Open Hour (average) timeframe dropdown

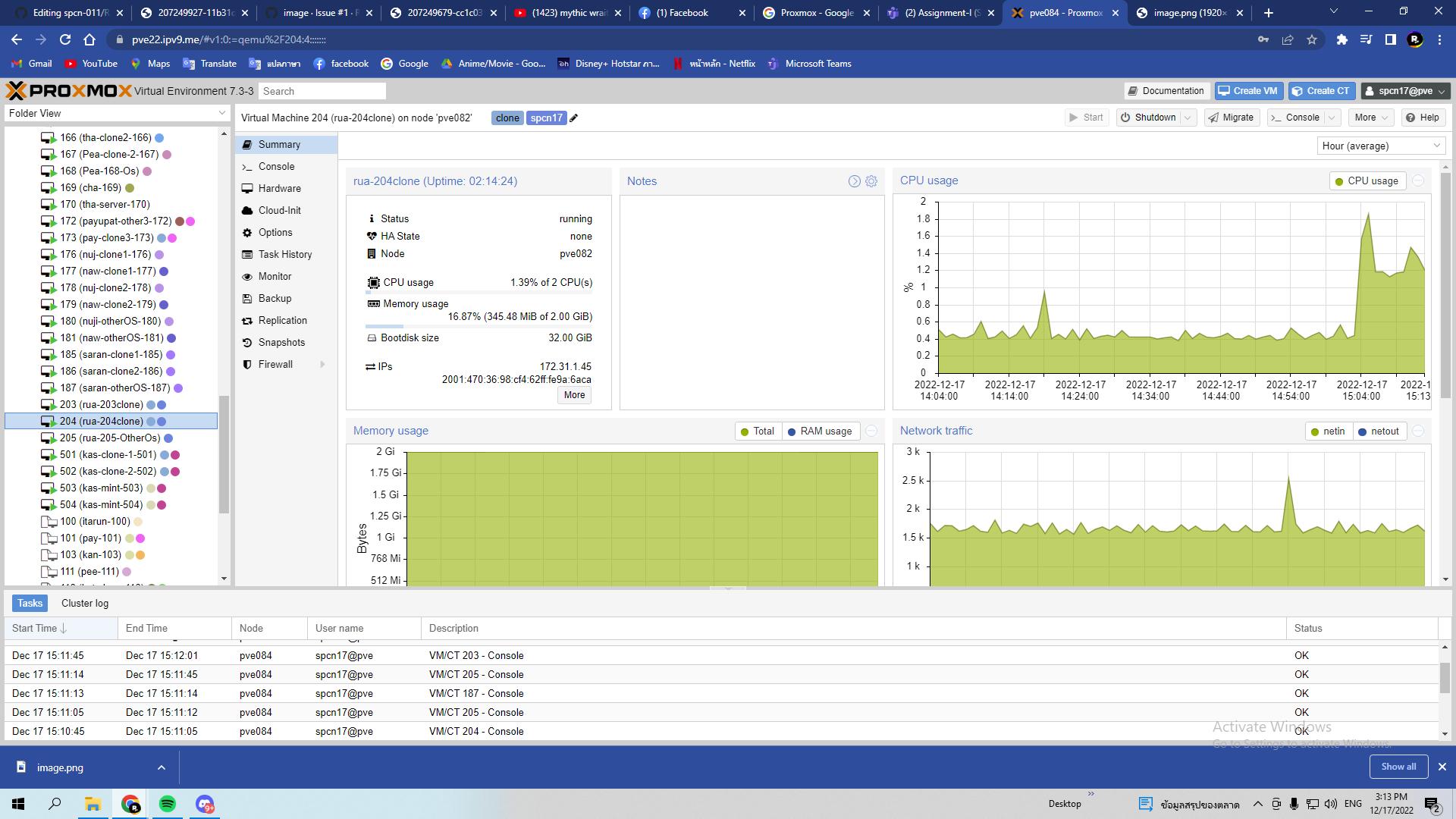[x=1381, y=146]
